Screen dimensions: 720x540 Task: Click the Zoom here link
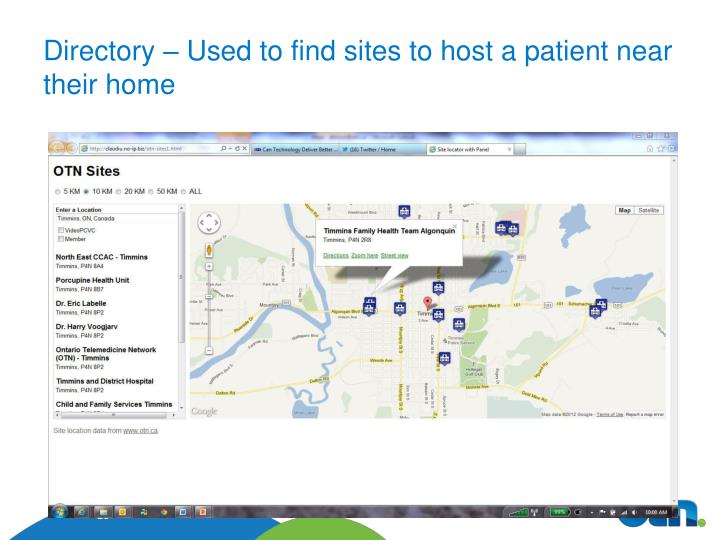click(365, 255)
